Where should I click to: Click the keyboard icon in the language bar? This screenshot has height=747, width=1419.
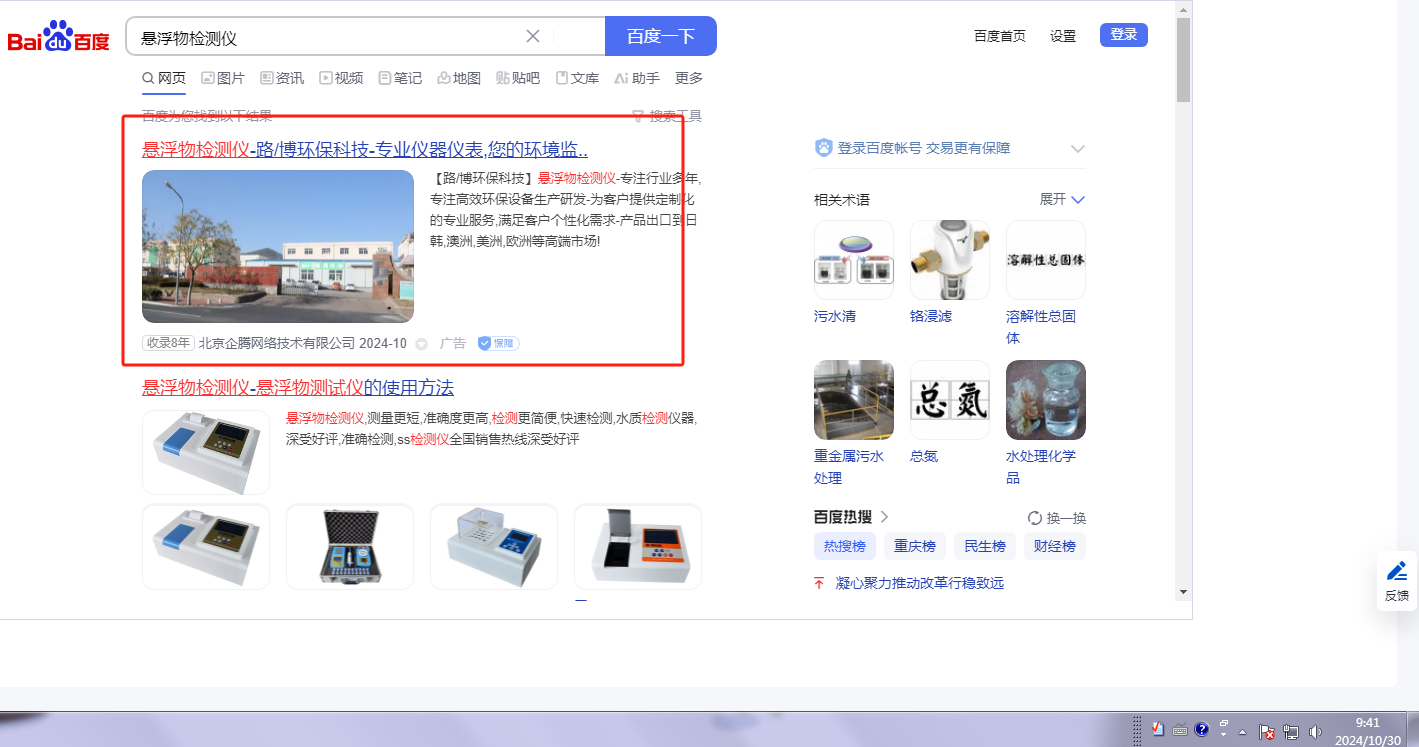point(1180,729)
